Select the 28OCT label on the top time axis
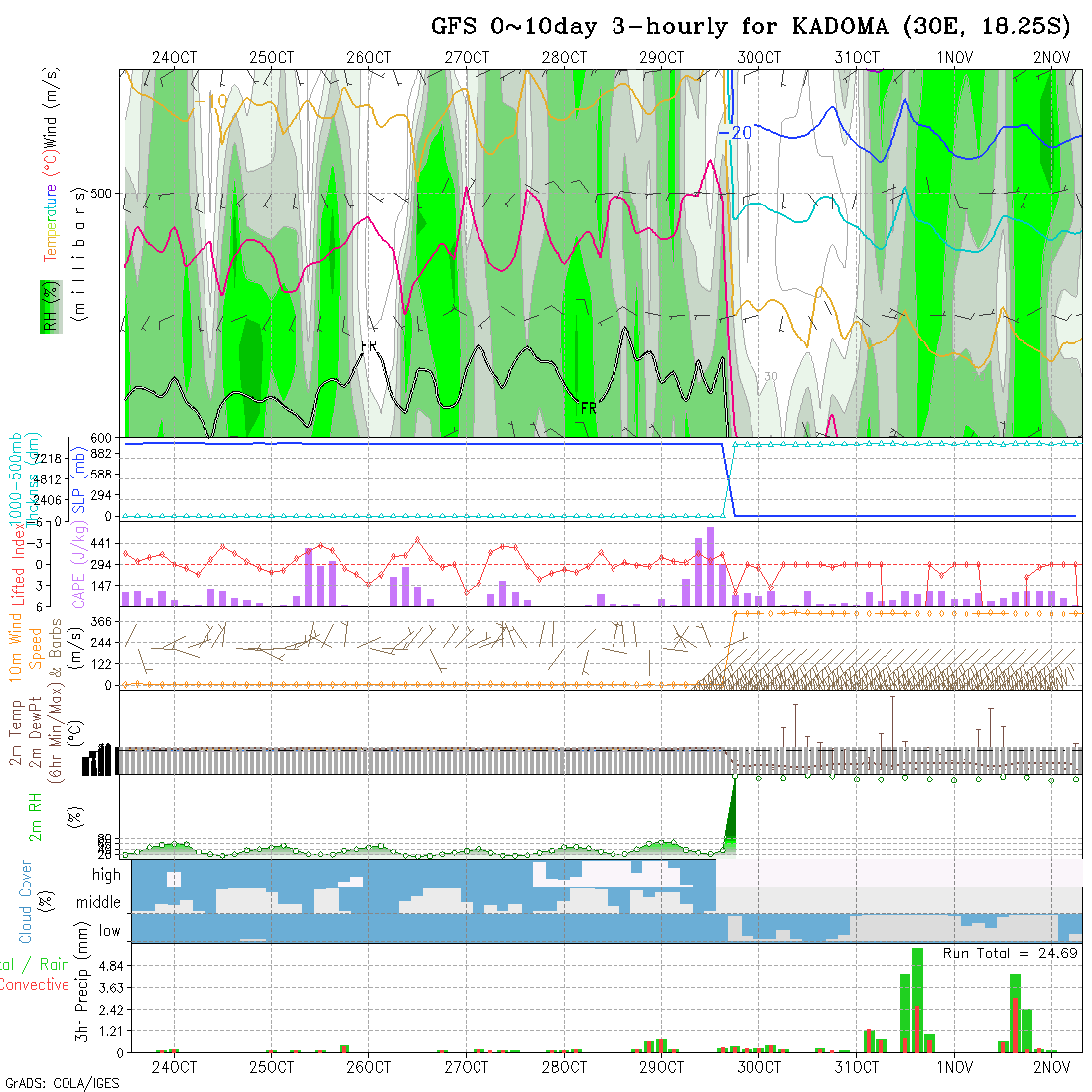The image size is (1092, 1092). pos(564,58)
